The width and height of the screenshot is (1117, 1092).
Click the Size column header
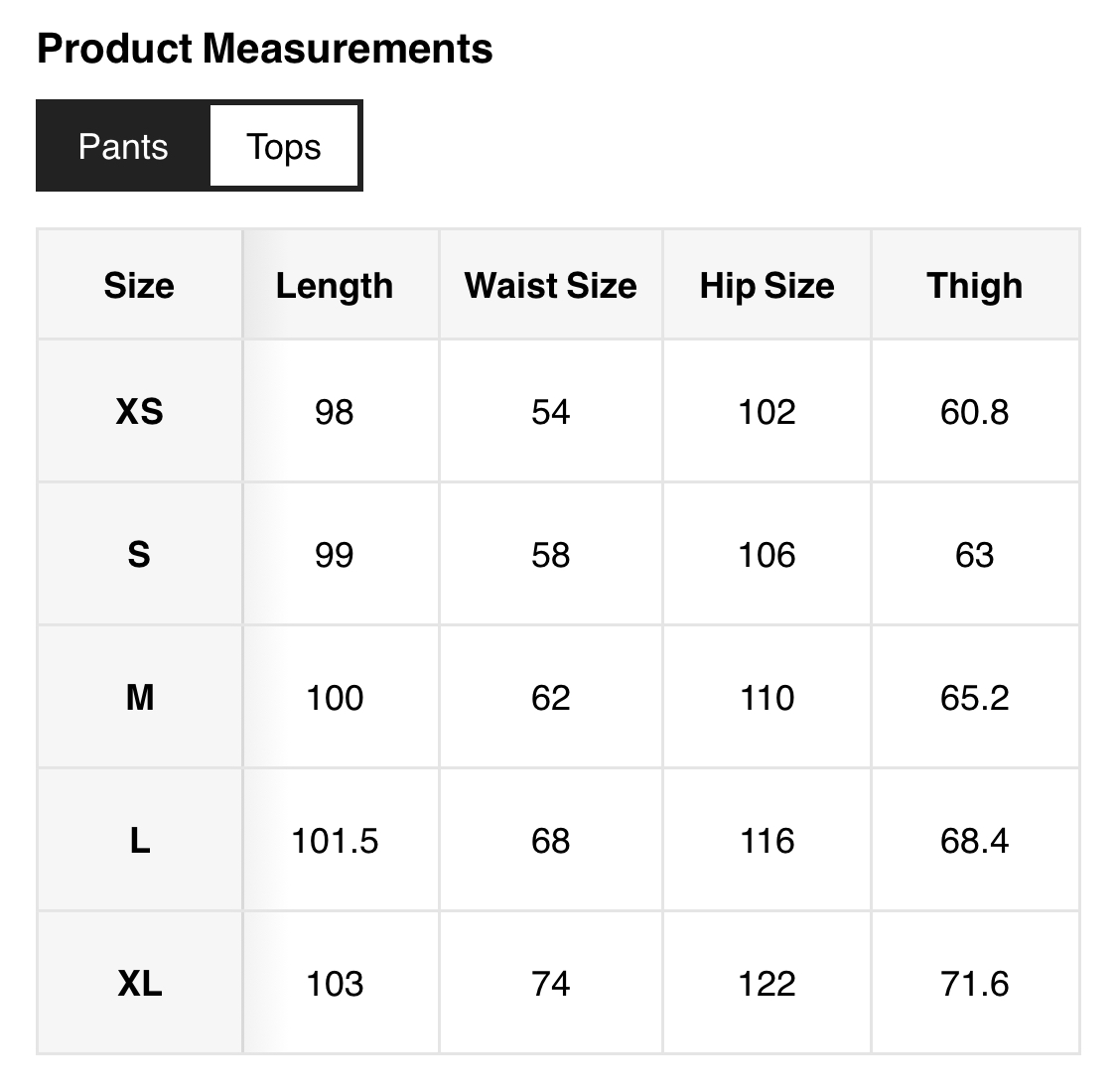click(139, 285)
